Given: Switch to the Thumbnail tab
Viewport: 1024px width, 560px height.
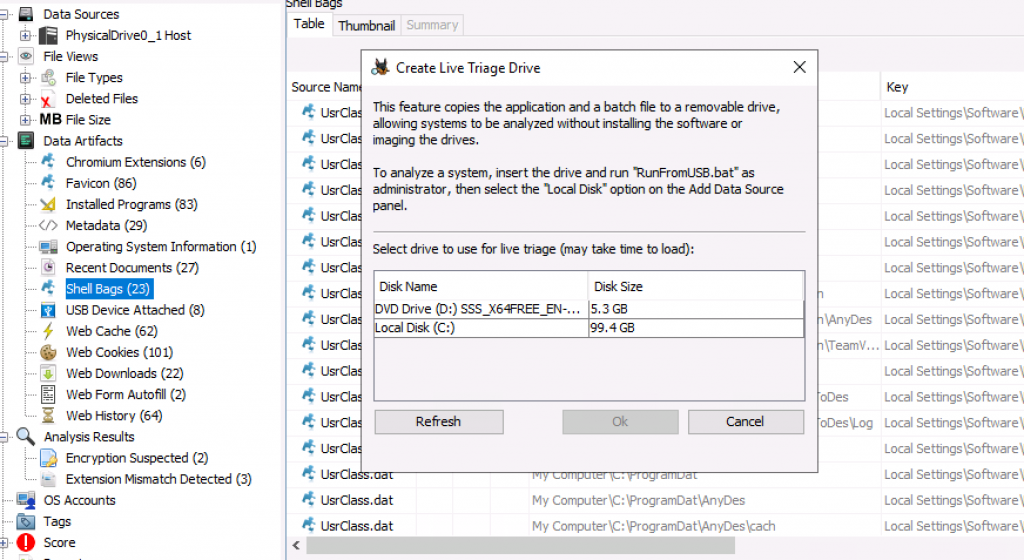Looking at the screenshot, I should pyautogui.click(x=366, y=25).
